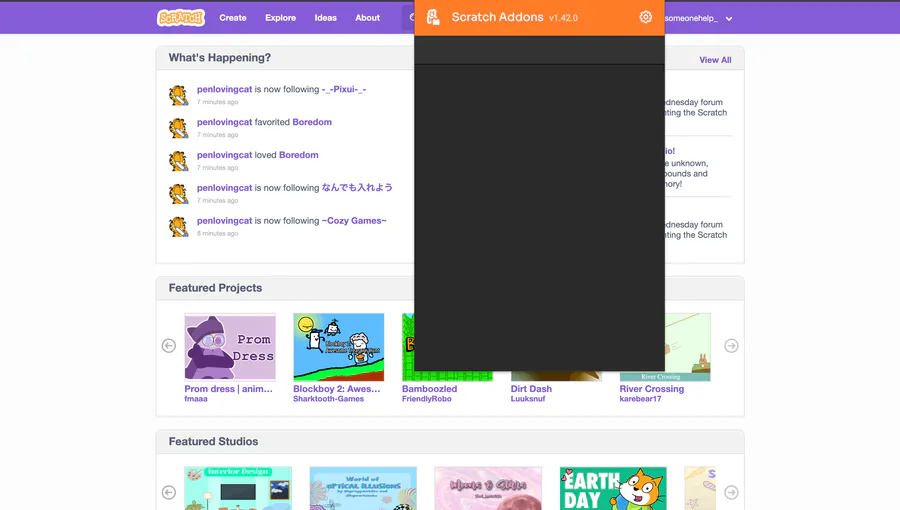
Task: Open Boredom link in loved entry
Action: point(298,154)
